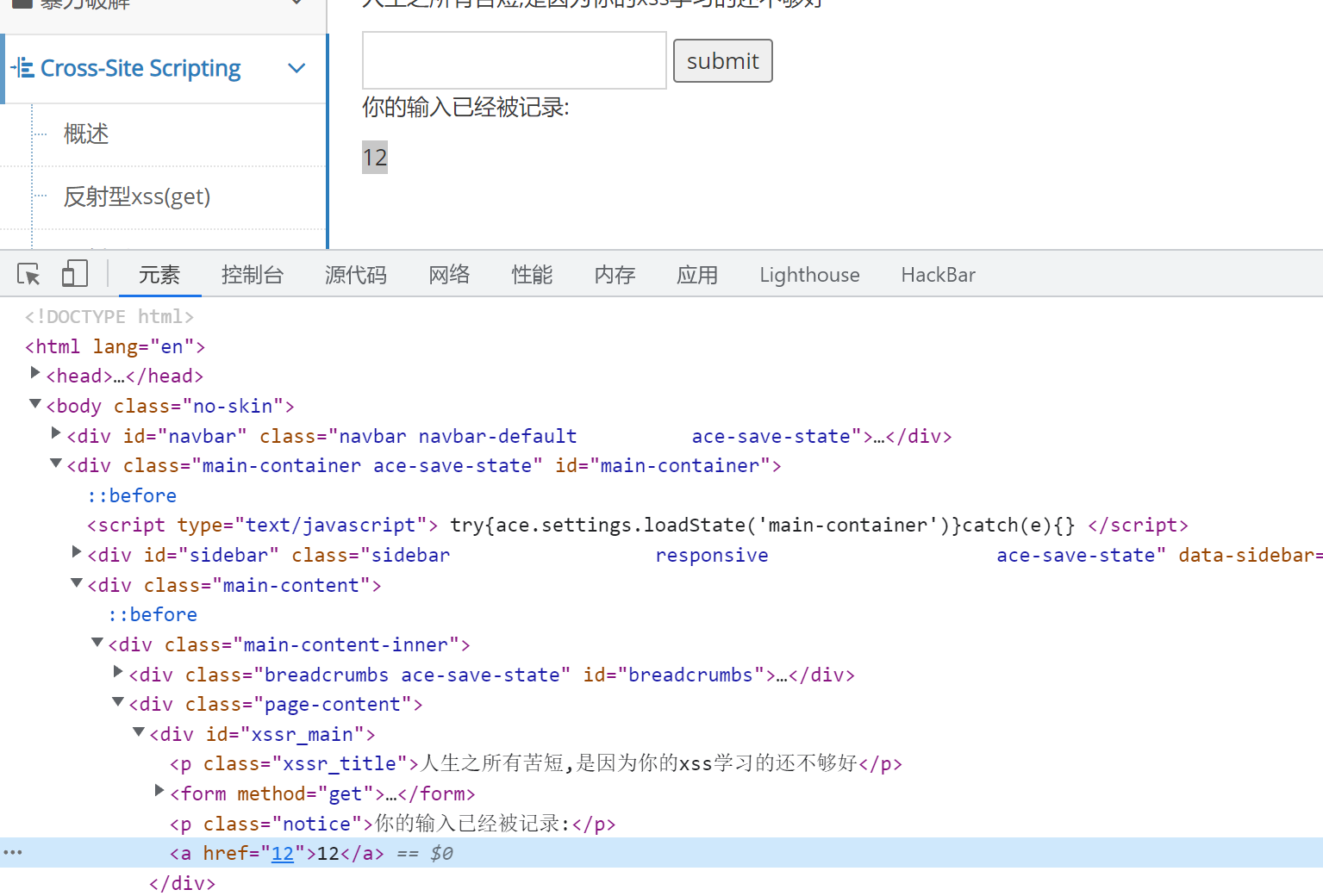
Task: Collapse the main-content-inner div node
Action: [x=97, y=642]
